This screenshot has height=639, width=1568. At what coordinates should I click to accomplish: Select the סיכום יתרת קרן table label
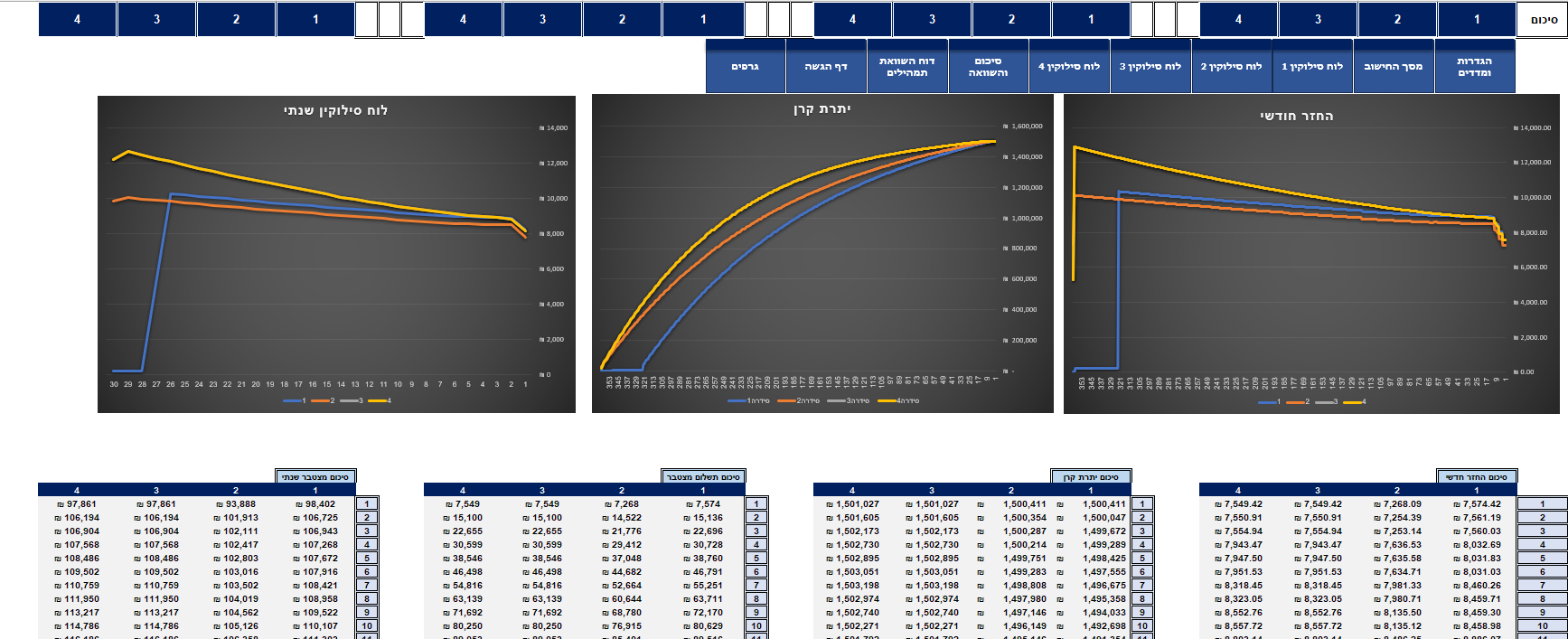[x=1091, y=477]
